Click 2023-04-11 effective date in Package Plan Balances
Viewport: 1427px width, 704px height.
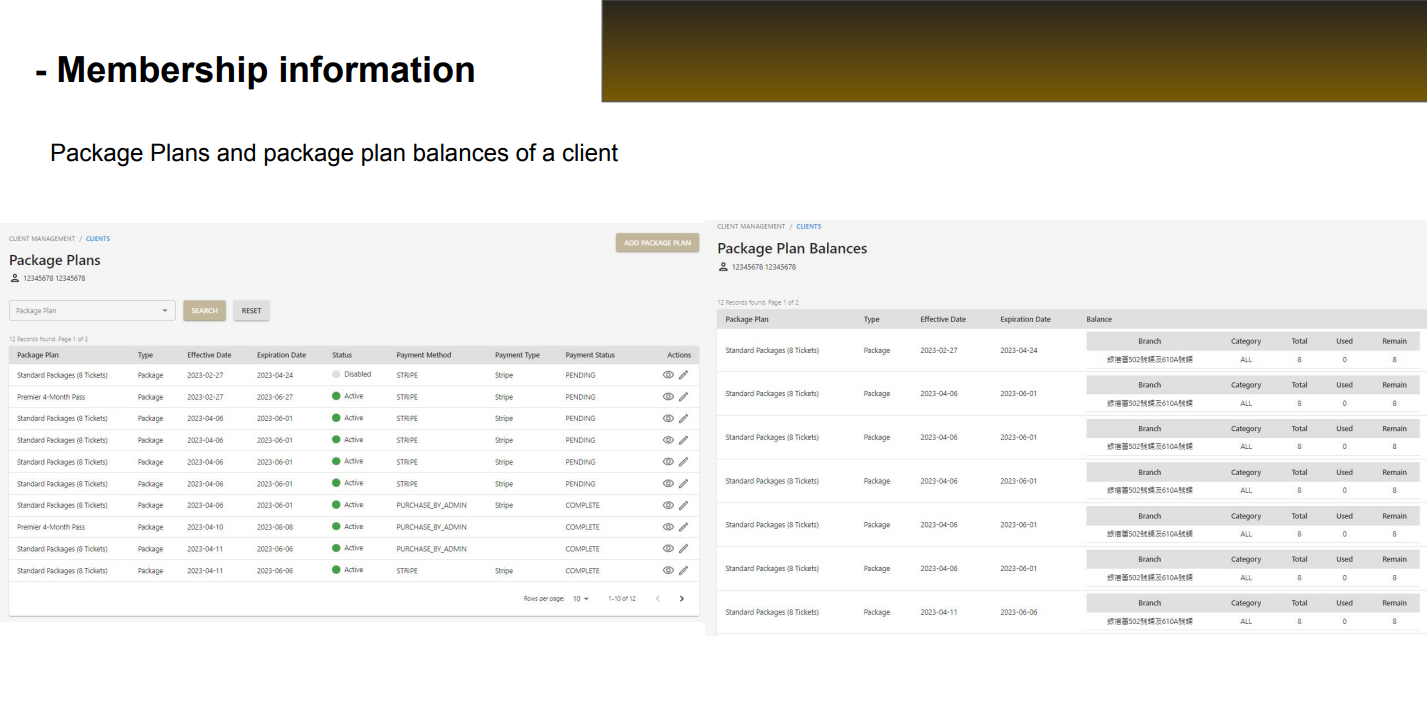point(939,612)
